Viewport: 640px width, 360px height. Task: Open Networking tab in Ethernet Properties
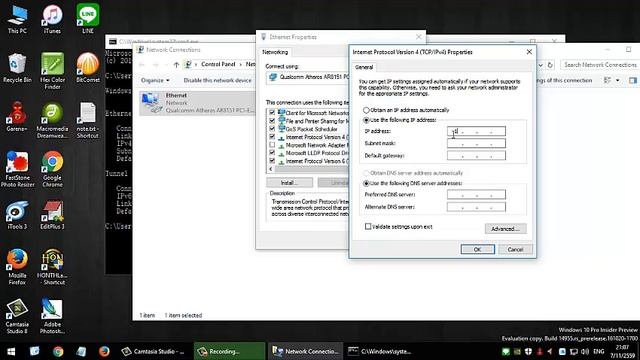tap(275, 52)
